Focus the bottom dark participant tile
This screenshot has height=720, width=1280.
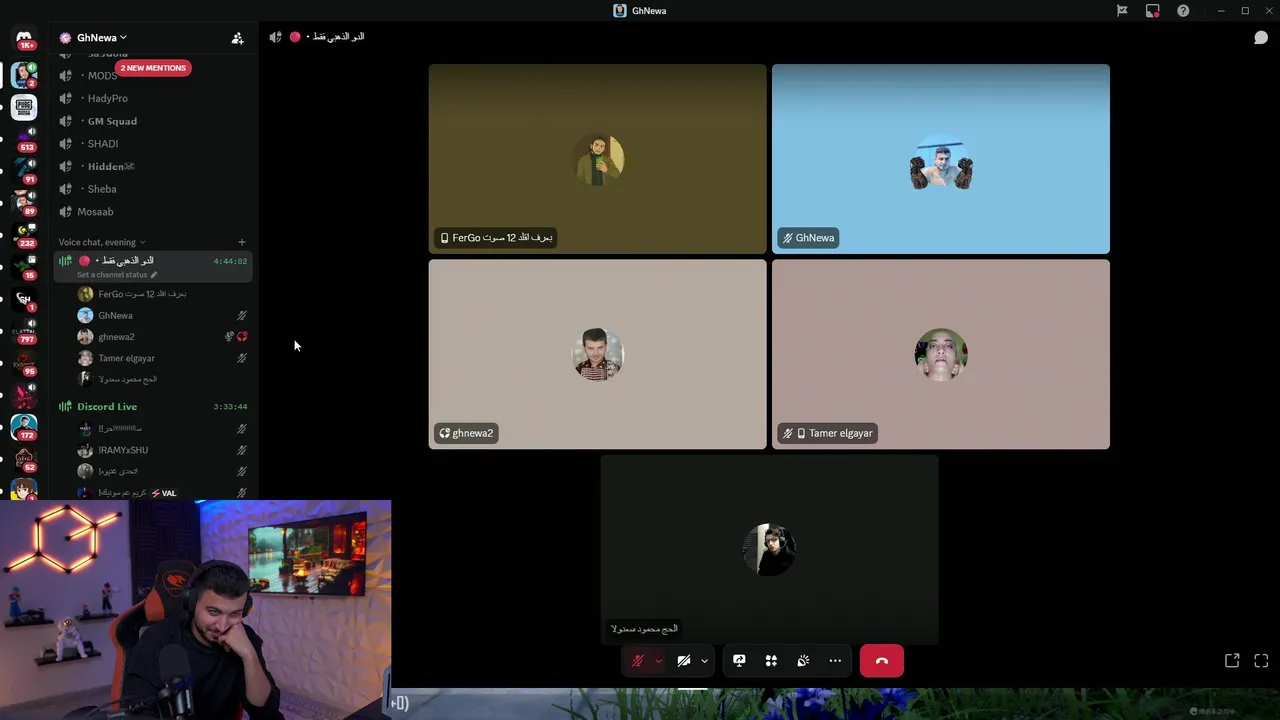coord(770,550)
